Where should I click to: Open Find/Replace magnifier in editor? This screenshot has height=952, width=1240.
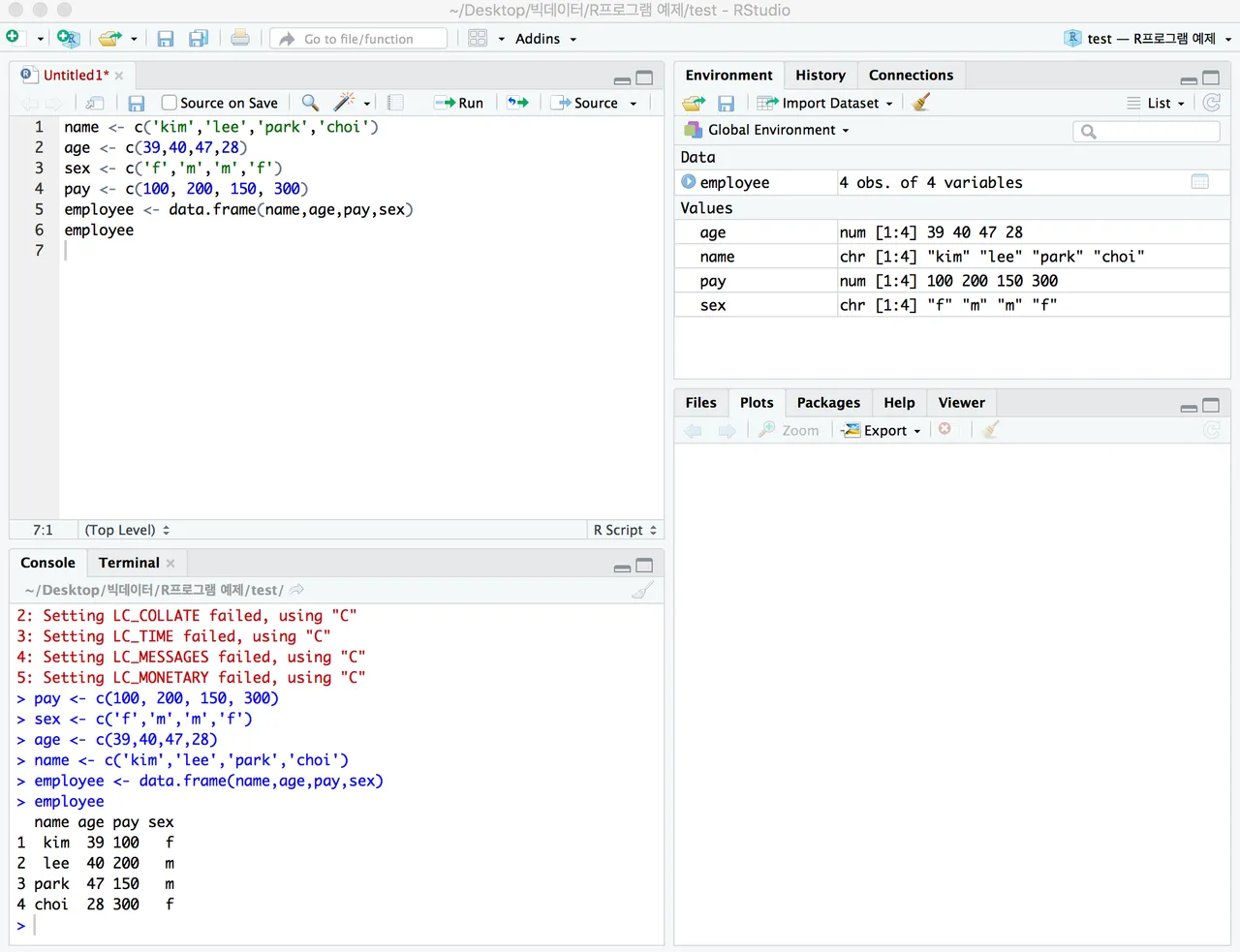coord(310,102)
